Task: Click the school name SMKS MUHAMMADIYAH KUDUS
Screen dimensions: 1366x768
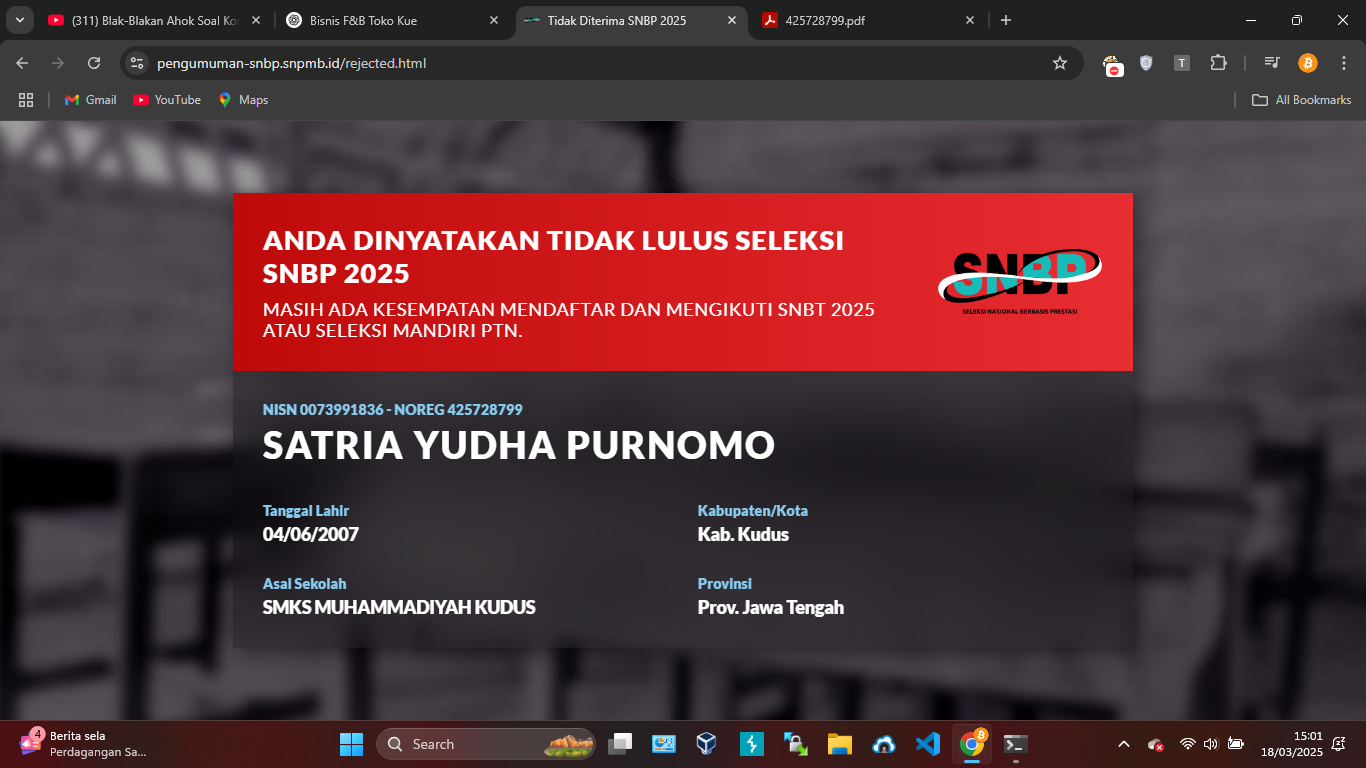Action: point(399,607)
